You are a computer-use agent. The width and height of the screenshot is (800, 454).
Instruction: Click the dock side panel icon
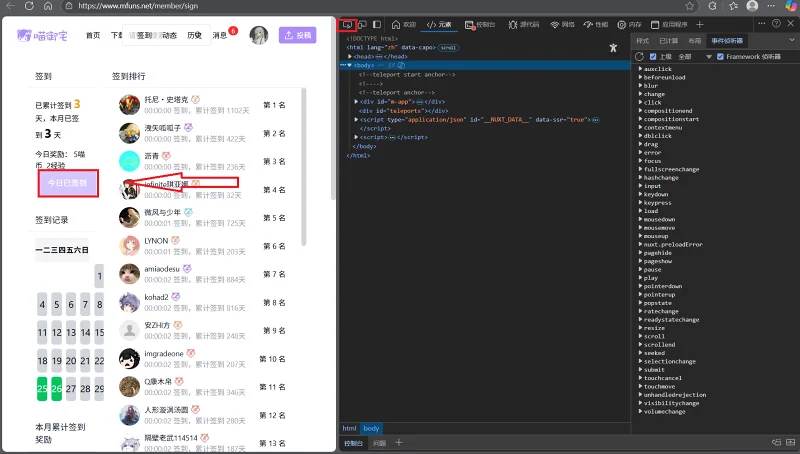pos(377,24)
